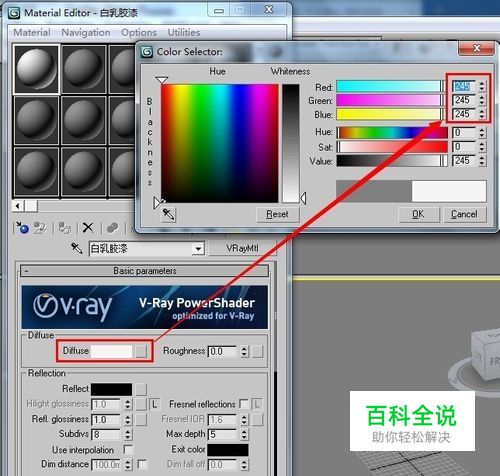500x476 pixels.
Task: Click the Red value input field
Action: pyautogui.click(x=464, y=86)
